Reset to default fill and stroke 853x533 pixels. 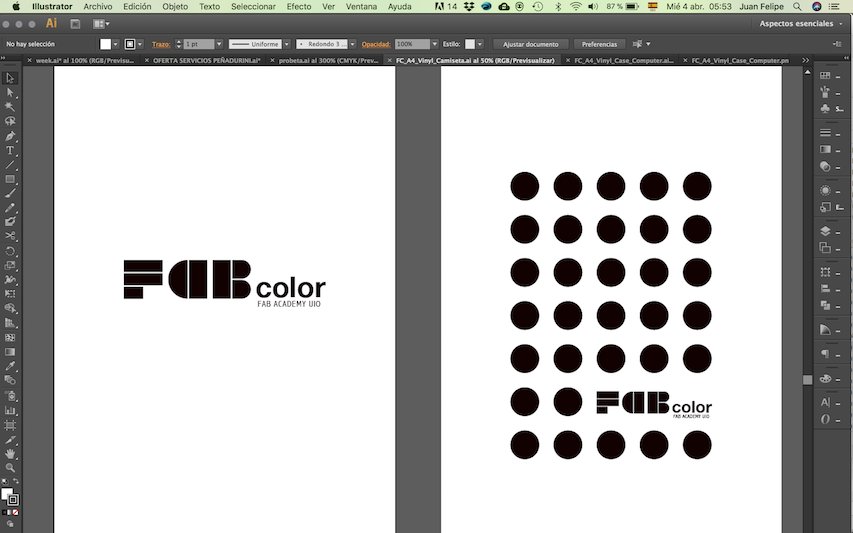click(x=5, y=481)
